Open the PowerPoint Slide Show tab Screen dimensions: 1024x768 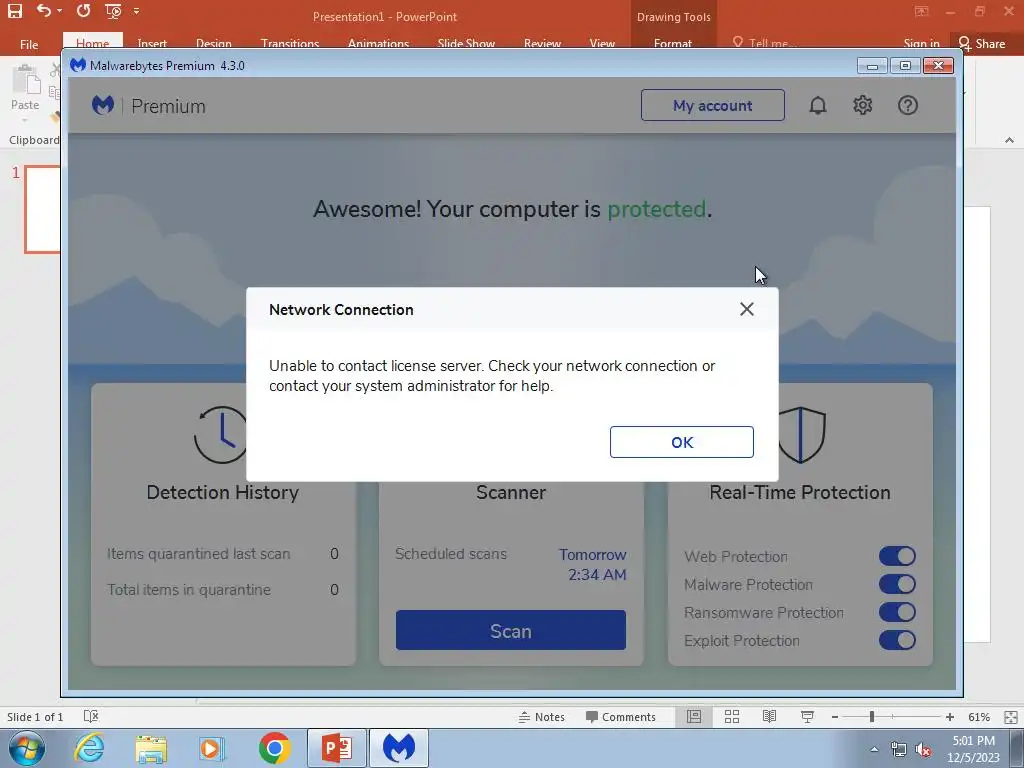tap(466, 43)
